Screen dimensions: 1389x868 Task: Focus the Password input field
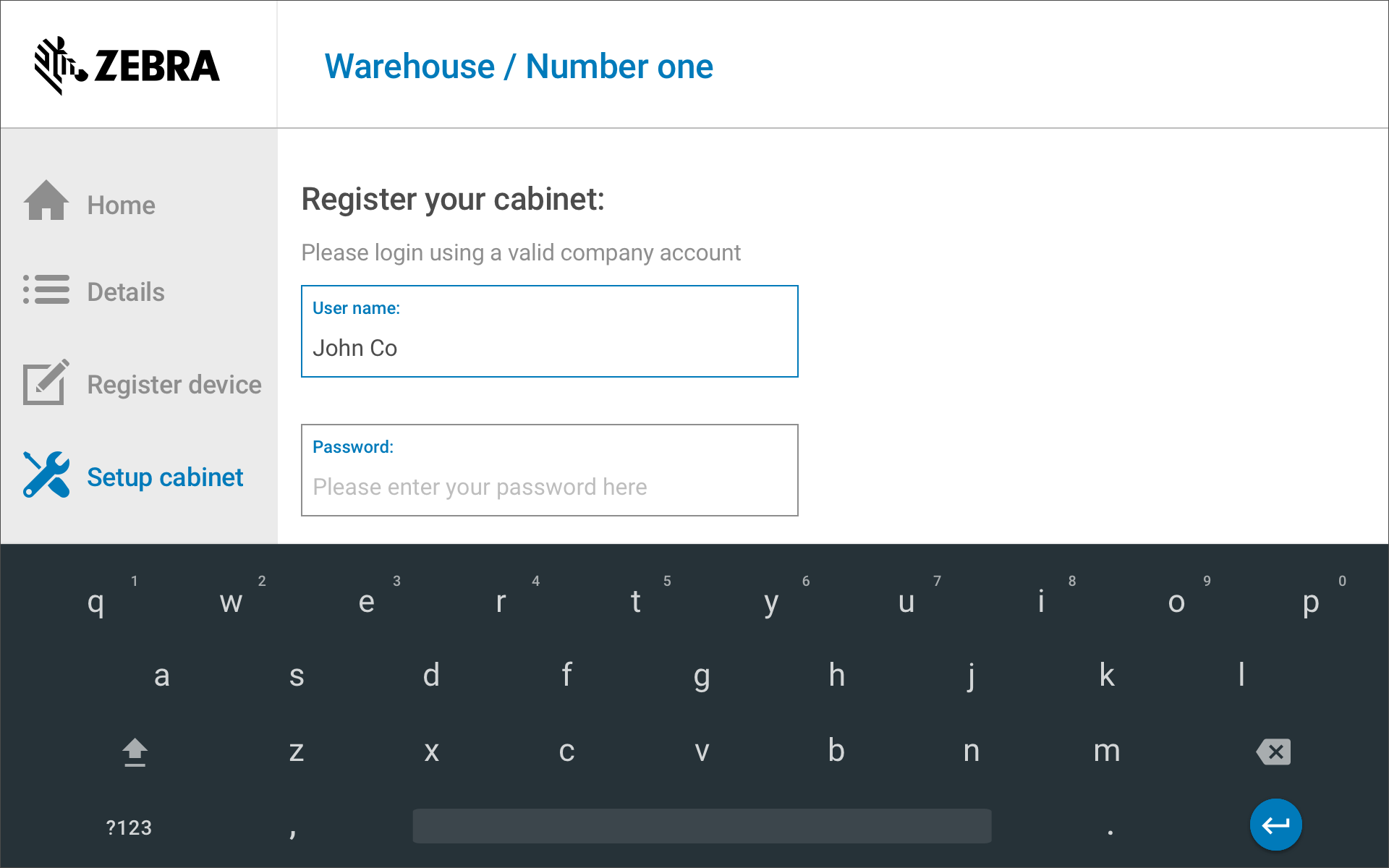point(550,486)
